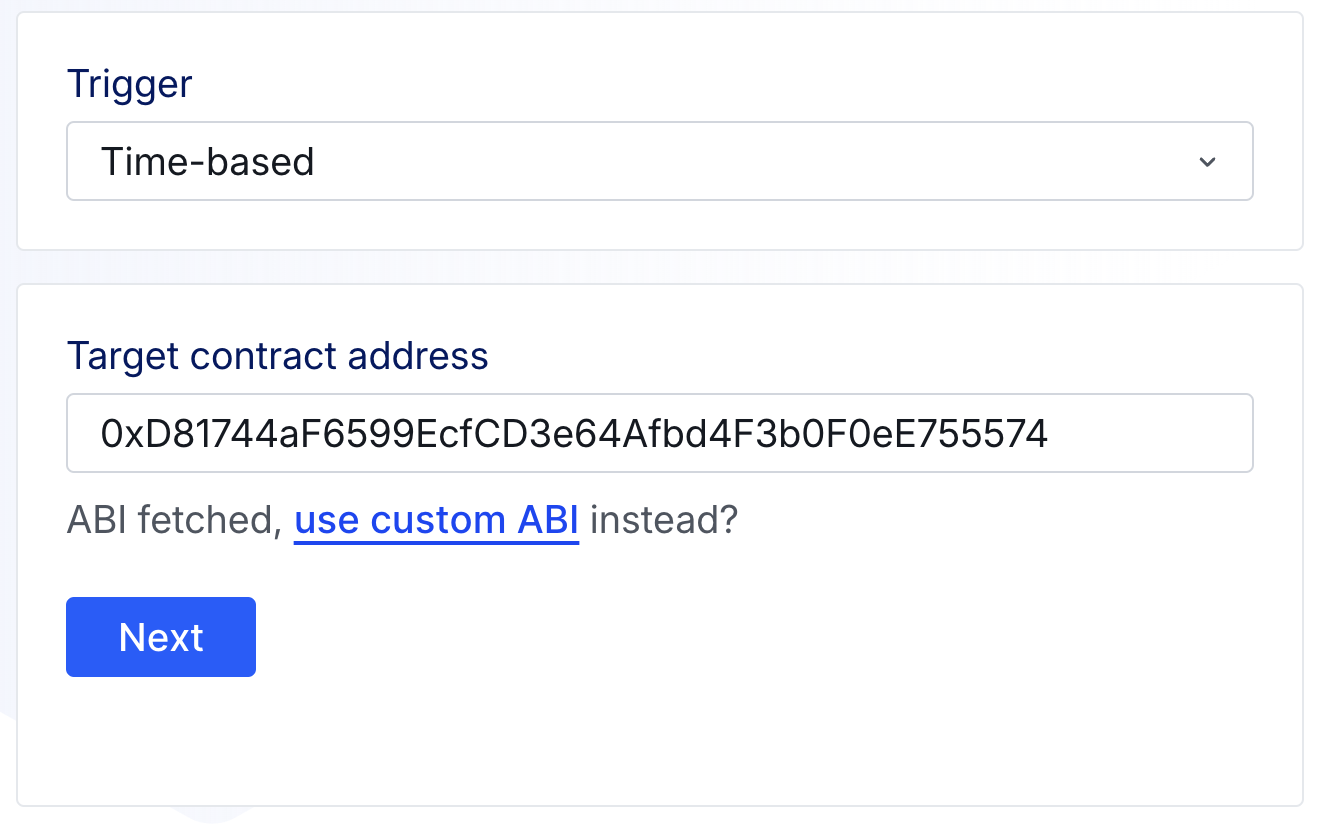Click the Time-based option text
Screen dimensions: 1328x826
tap(208, 161)
